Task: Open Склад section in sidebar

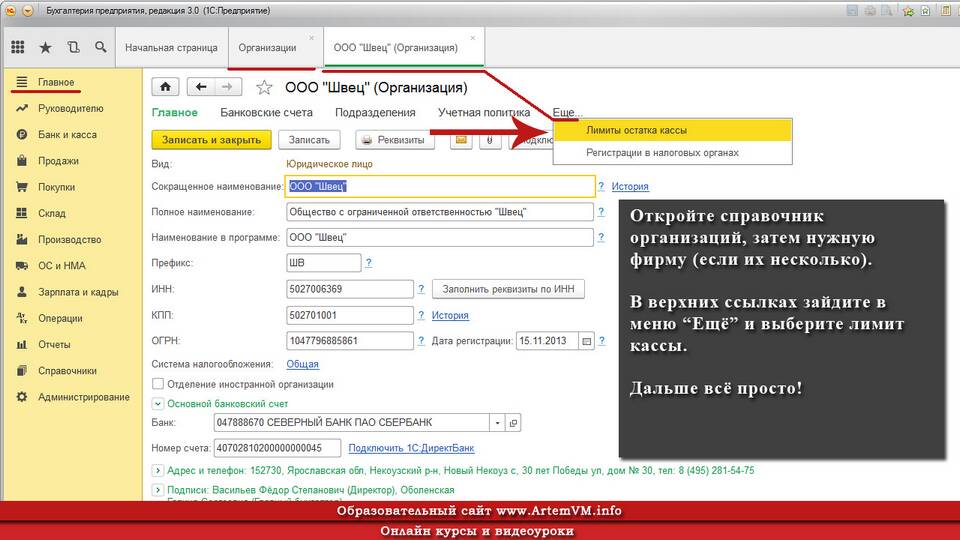Action: pyautogui.click(x=51, y=213)
